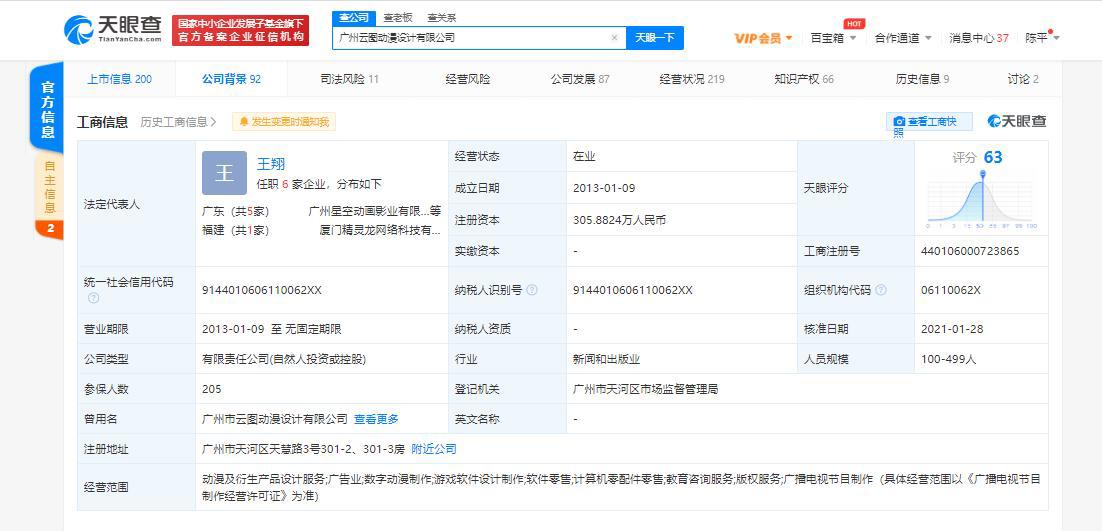This screenshot has width=1102, height=531.
Task: Open the 知识产权 tab
Action: [x=804, y=79]
